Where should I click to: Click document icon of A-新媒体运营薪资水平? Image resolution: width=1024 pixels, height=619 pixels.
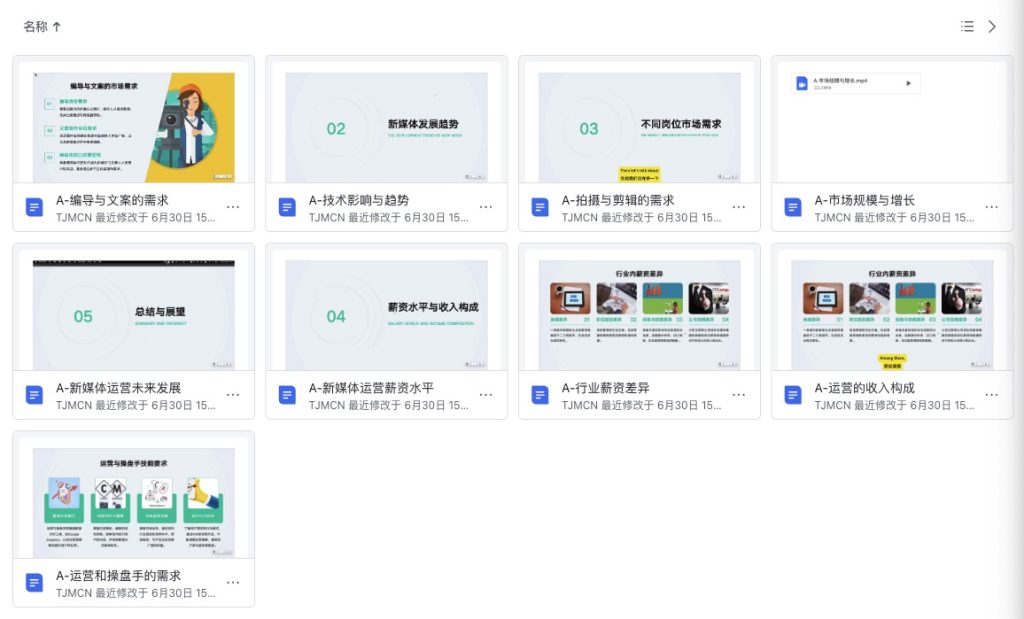pos(288,395)
